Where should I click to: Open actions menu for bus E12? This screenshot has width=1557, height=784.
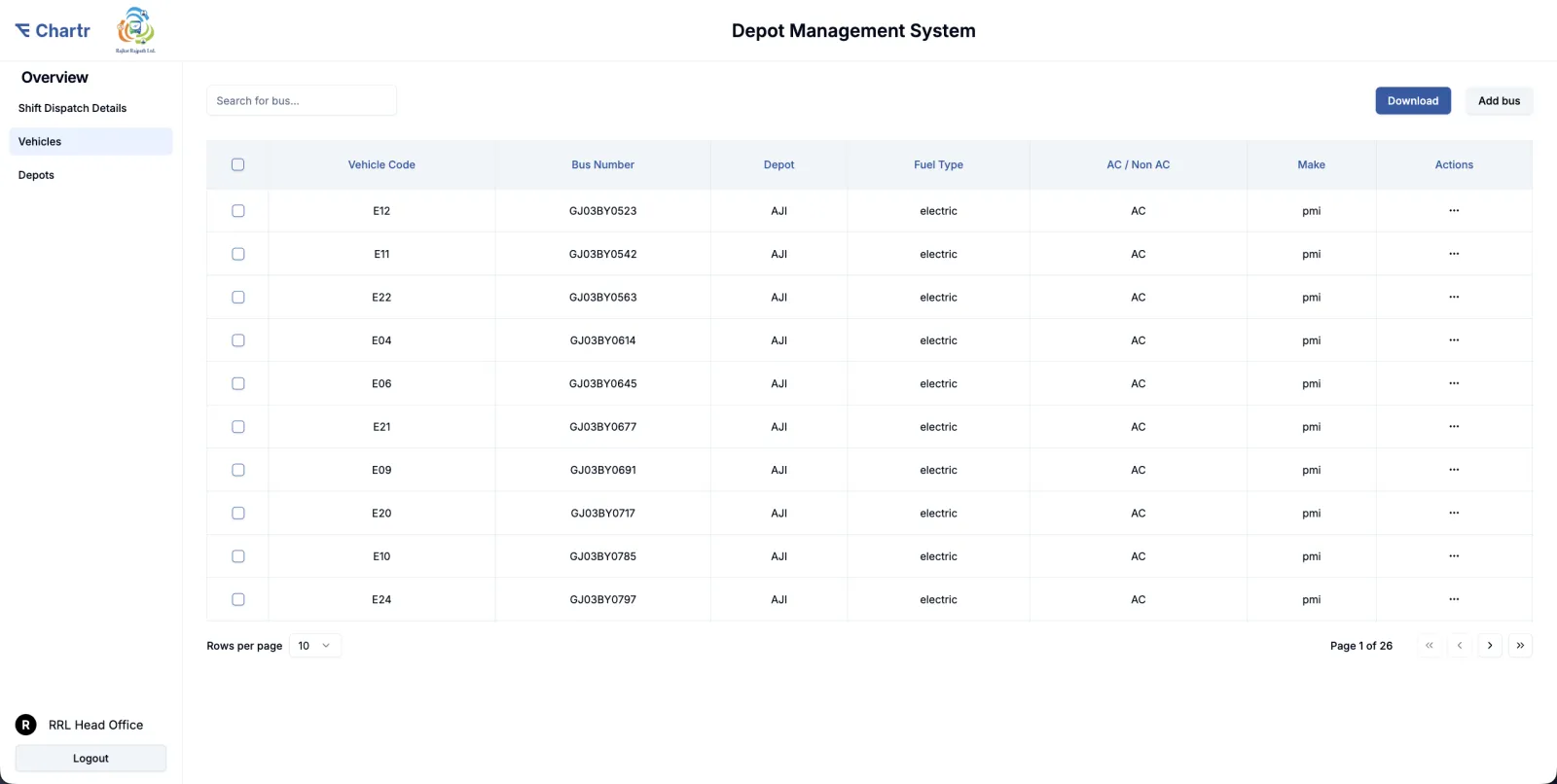1454,210
